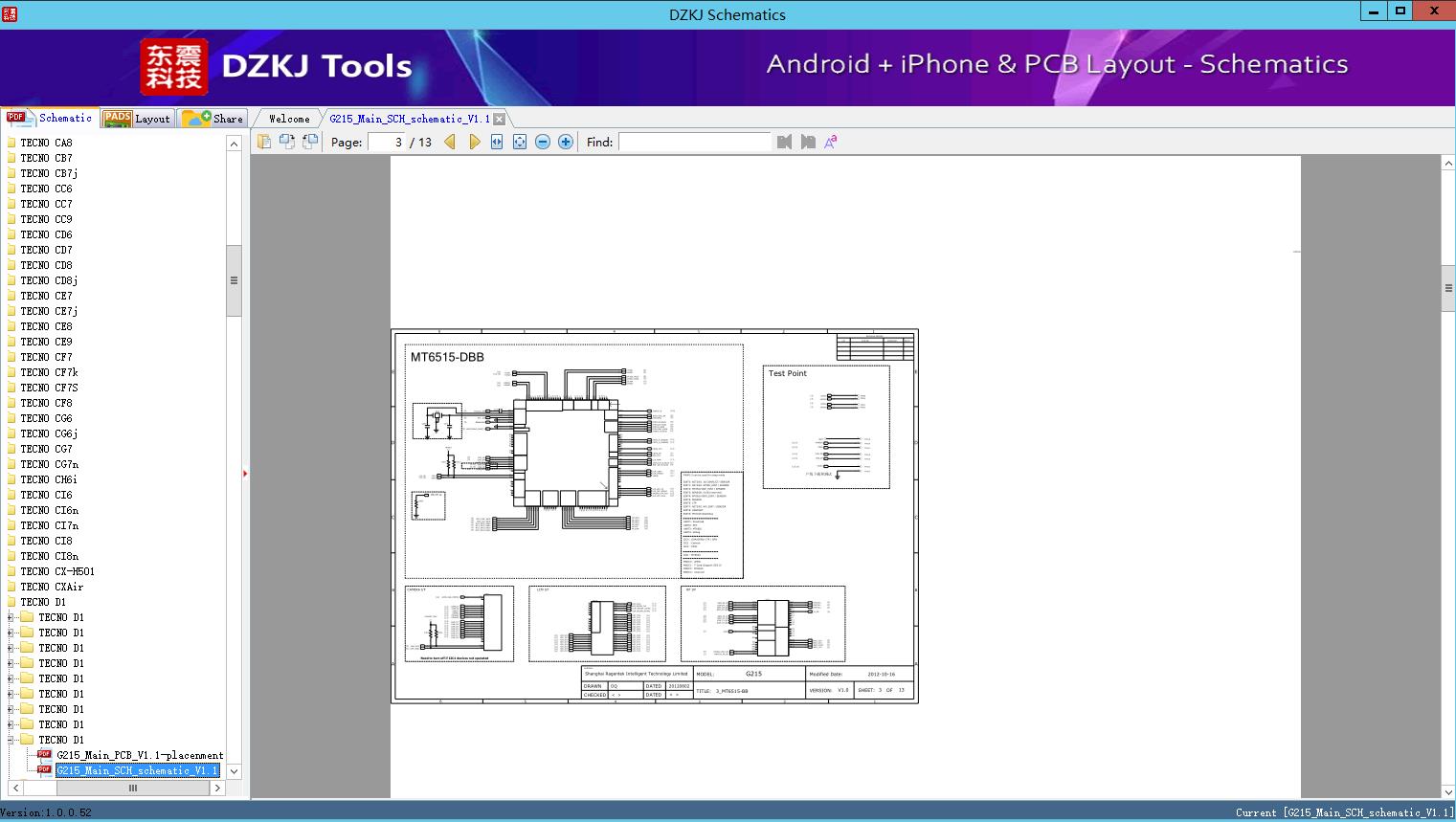
Task: Open the Share tab
Action: tap(213, 119)
